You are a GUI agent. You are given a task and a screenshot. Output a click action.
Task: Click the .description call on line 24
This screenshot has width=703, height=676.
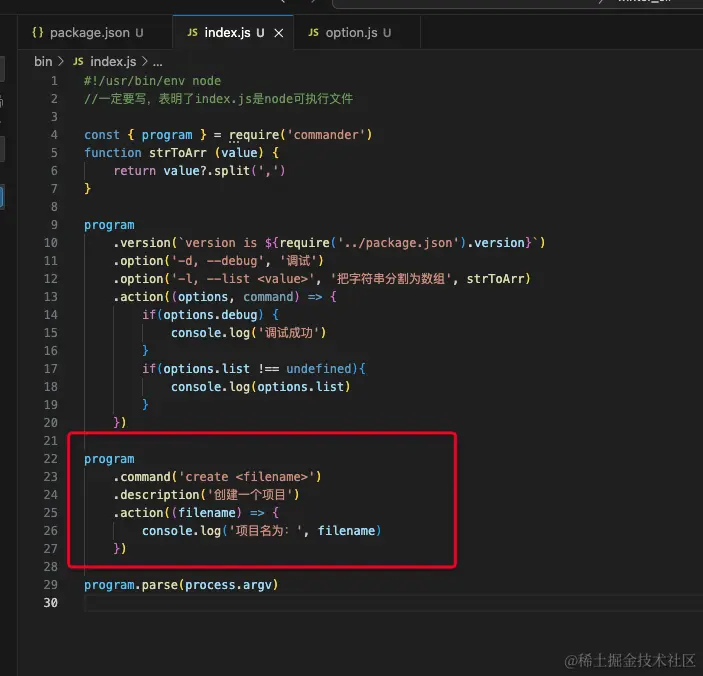point(156,495)
